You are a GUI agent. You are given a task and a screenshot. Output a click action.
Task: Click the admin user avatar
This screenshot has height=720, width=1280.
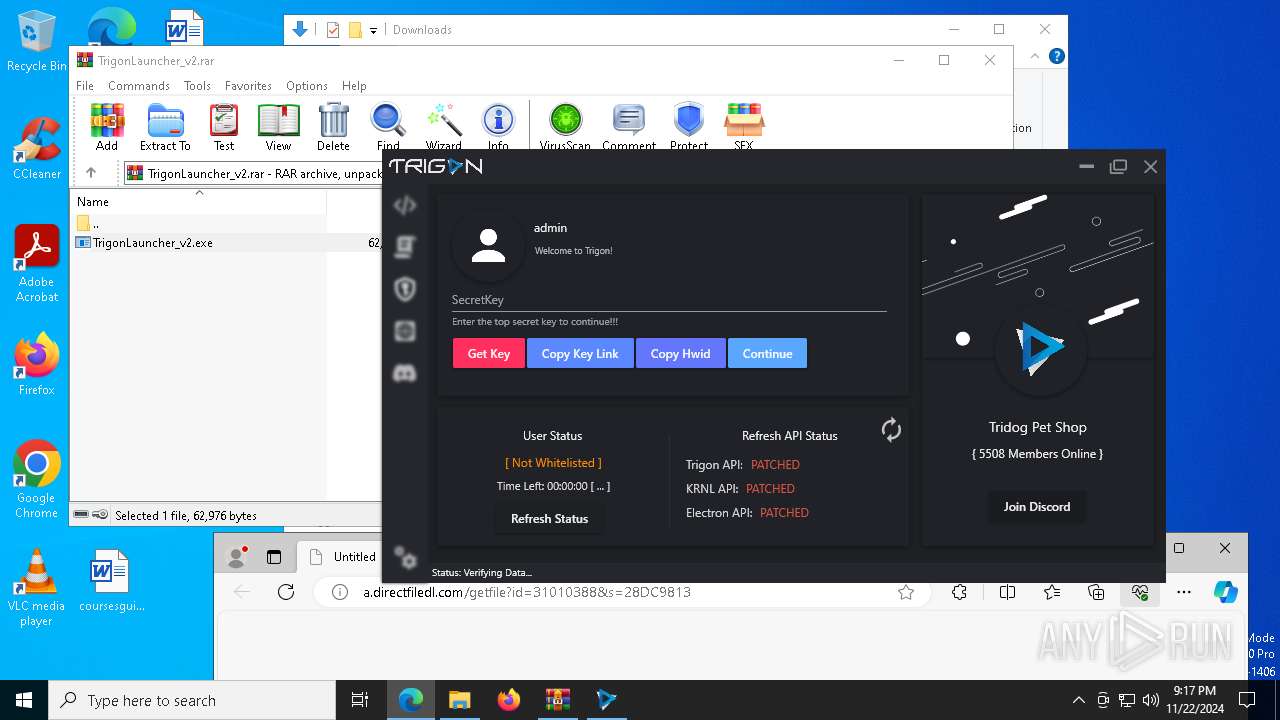[488, 245]
